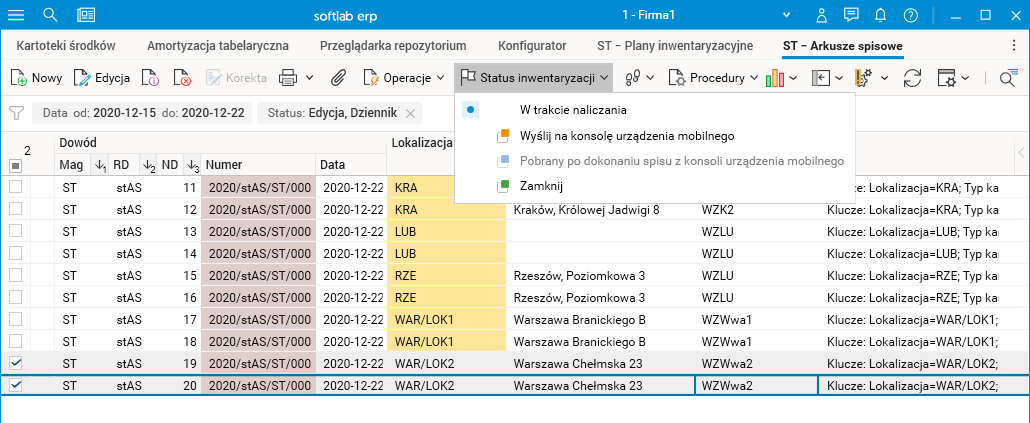Open the chat messages icon

point(851,14)
